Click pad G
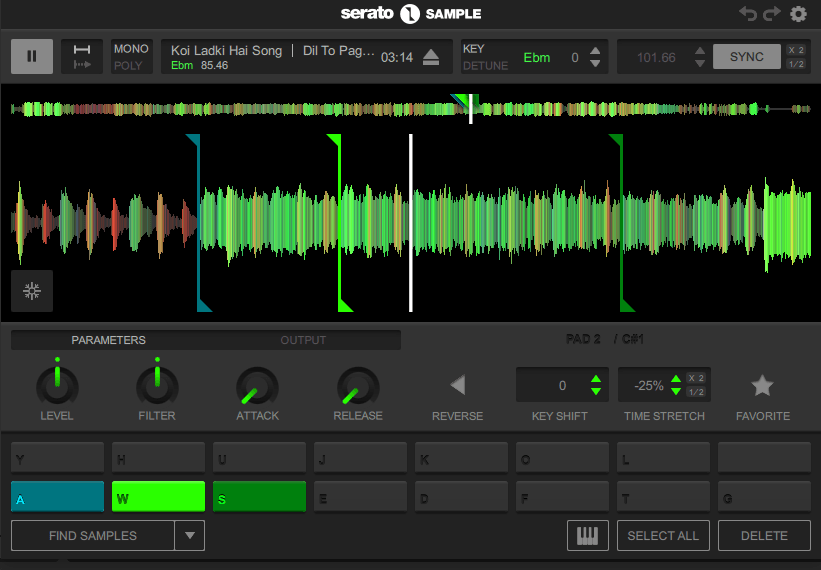Screen dimensions: 821x570 click(764, 497)
